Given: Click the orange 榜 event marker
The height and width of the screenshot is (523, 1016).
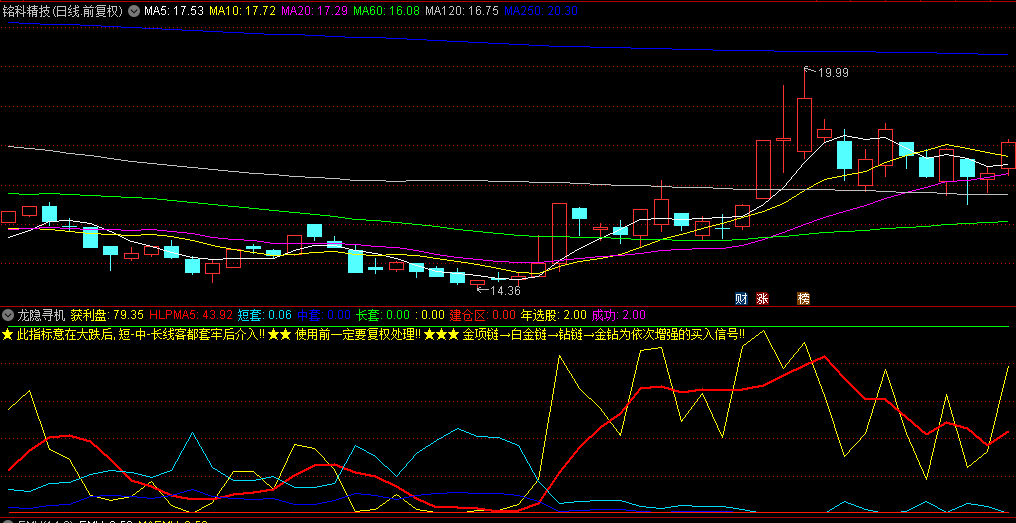Looking at the screenshot, I should [803, 299].
